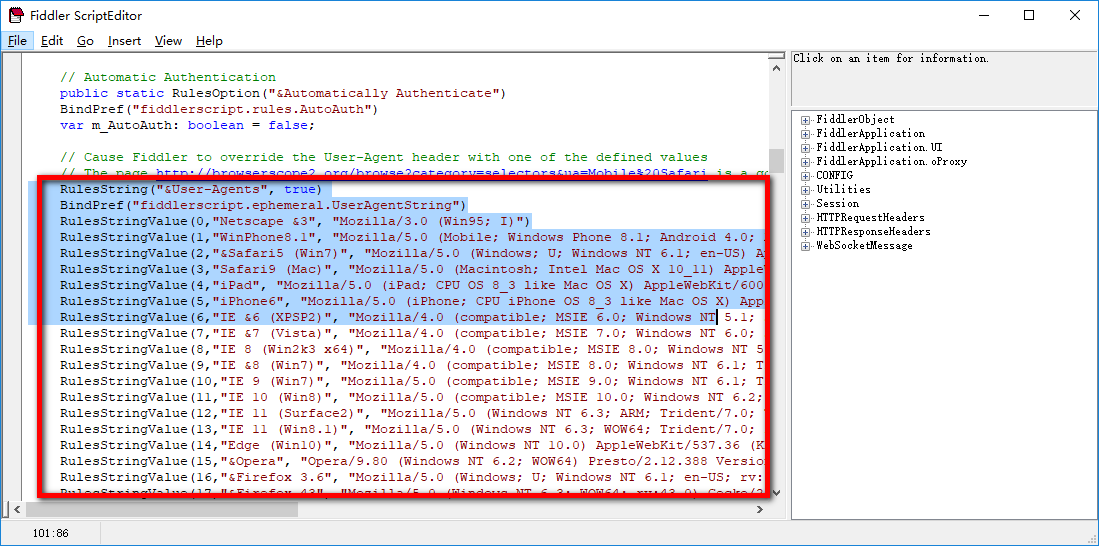Select HTTPRequestHeaders in the class tree
Viewport: 1099px width, 546px height.
pyautogui.click(x=870, y=218)
